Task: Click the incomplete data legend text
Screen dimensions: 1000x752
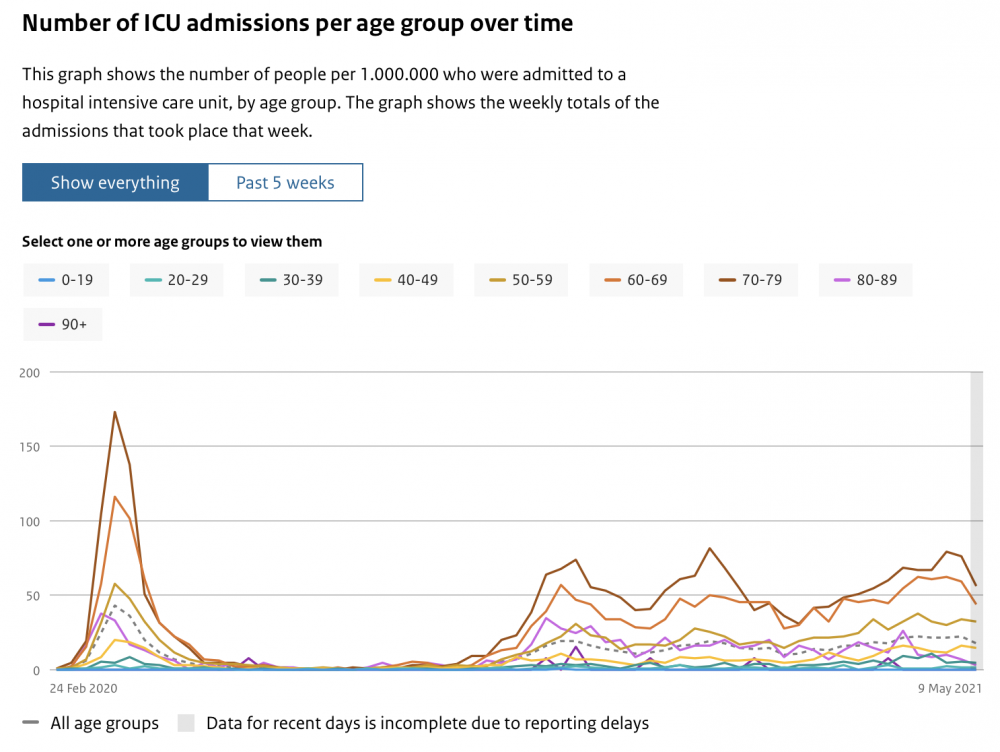Action: (x=427, y=723)
